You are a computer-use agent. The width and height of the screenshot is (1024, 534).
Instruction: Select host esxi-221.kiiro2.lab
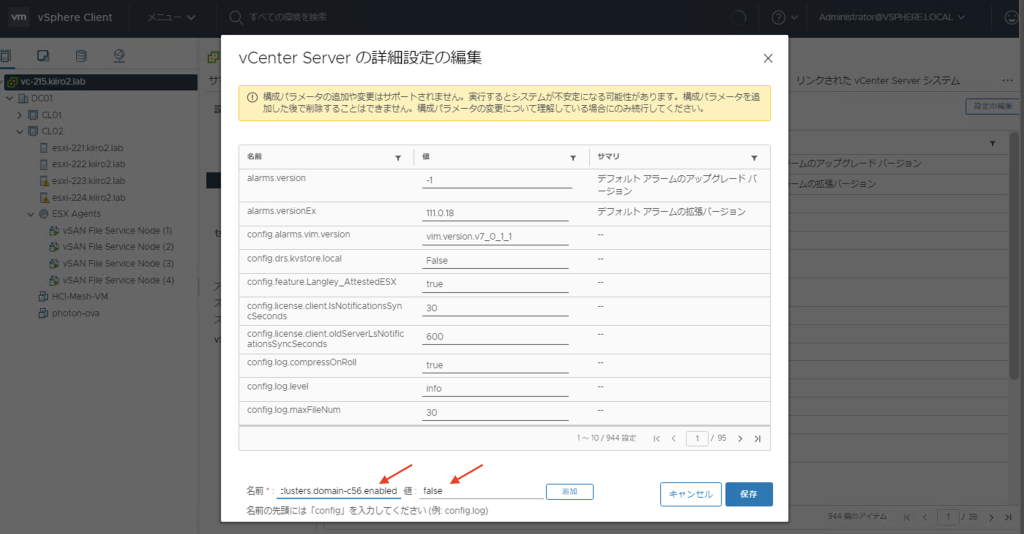coord(88,148)
